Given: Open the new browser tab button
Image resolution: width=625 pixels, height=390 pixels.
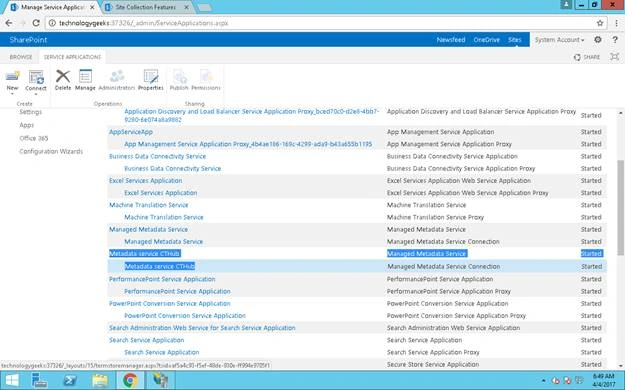Looking at the screenshot, I should click(x=204, y=8).
